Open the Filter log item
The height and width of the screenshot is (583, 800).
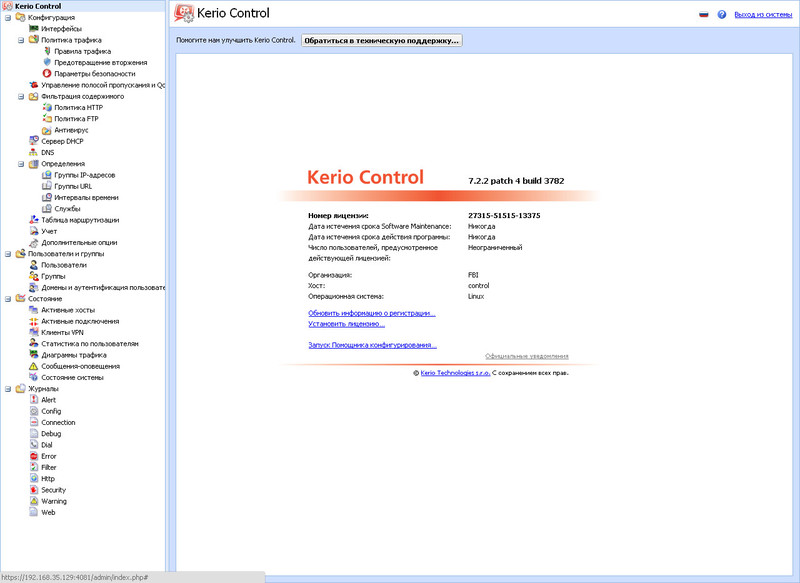pos(49,467)
